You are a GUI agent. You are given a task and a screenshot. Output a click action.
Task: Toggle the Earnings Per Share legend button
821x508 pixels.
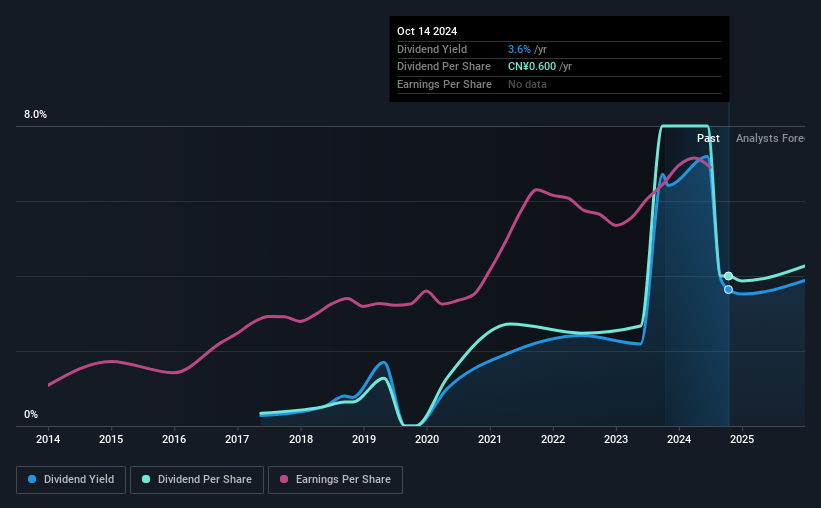(335, 480)
